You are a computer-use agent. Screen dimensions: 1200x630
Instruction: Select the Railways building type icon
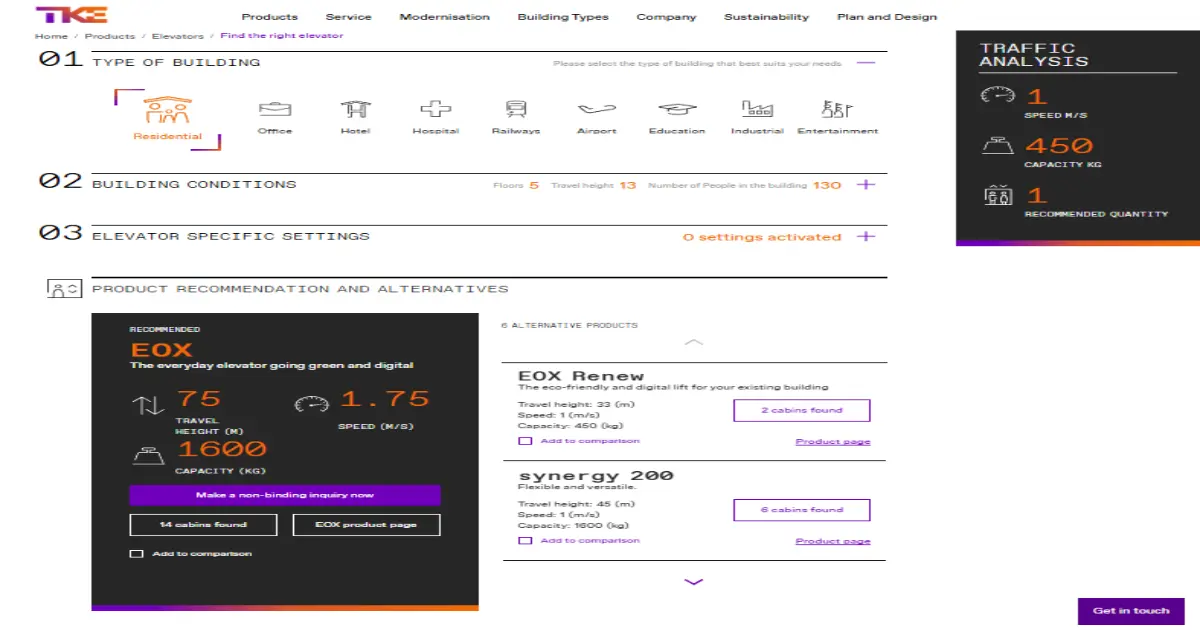[x=516, y=109]
